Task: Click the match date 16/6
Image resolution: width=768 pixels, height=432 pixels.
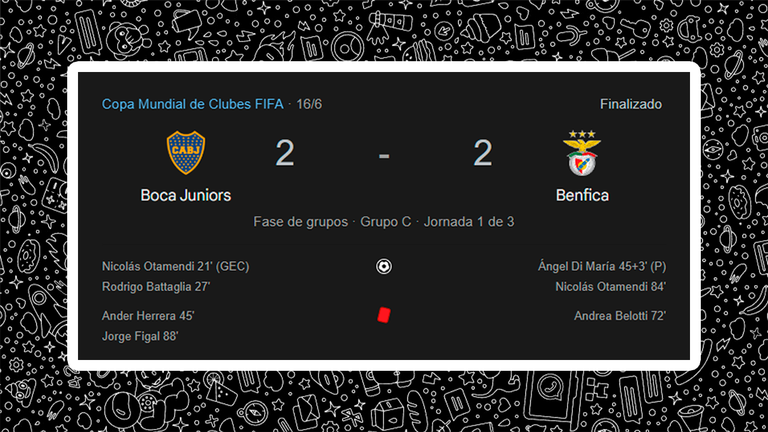Action: [x=309, y=104]
